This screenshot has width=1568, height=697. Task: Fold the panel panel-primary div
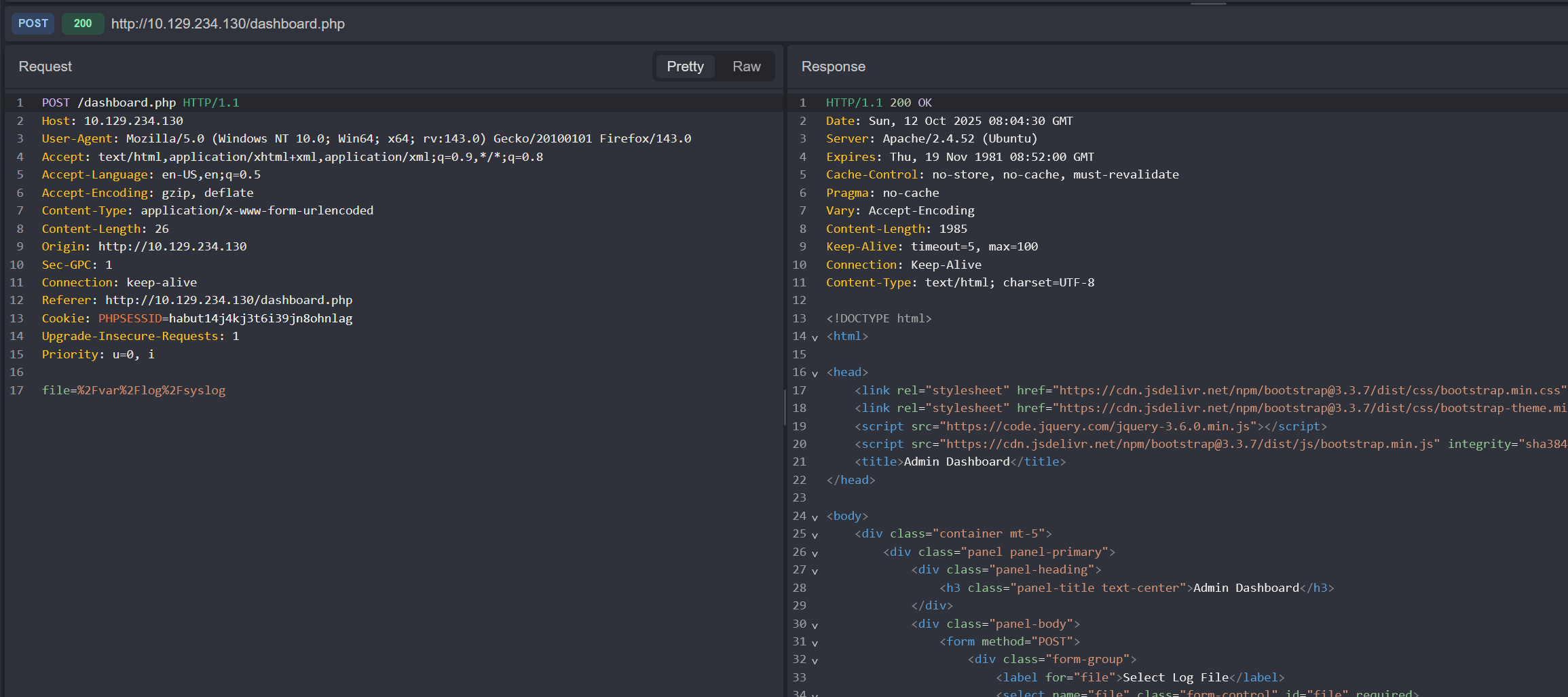(815, 553)
